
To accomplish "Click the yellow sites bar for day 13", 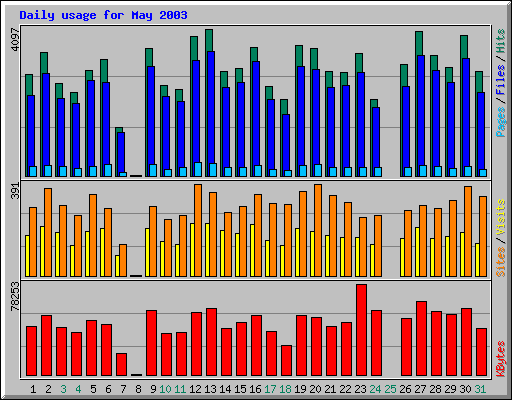I will pyautogui.click(x=207, y=250).
